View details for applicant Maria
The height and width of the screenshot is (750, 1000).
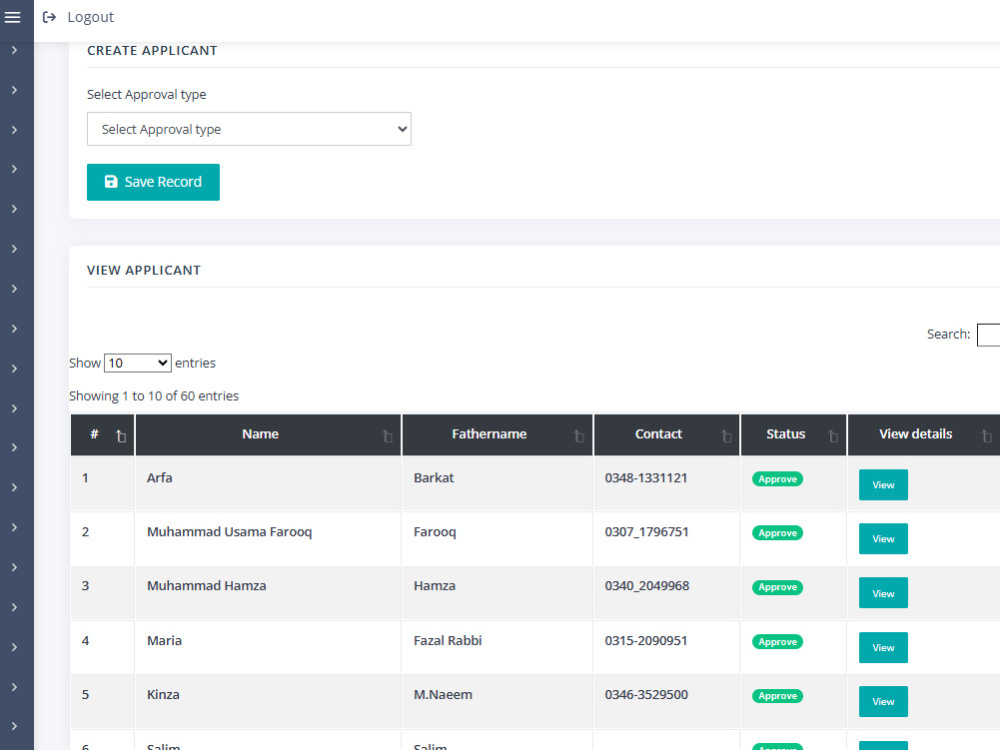click(883, 647)
